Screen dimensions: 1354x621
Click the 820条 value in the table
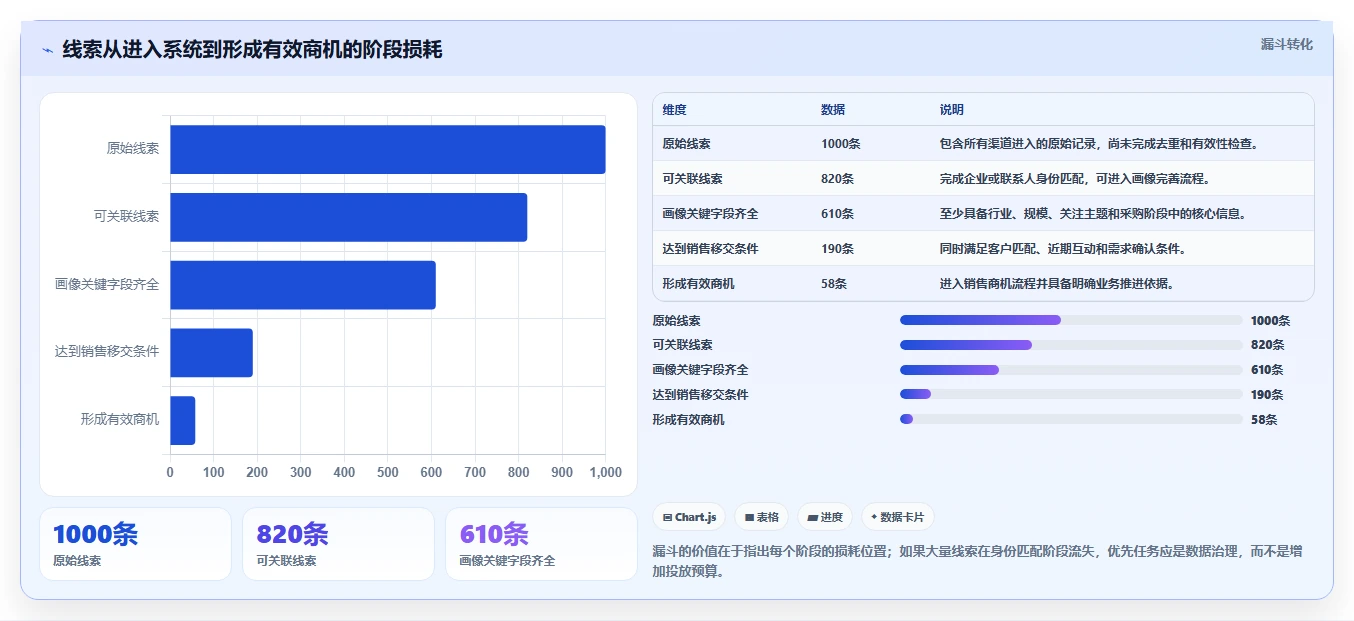(x=838, y=179)
